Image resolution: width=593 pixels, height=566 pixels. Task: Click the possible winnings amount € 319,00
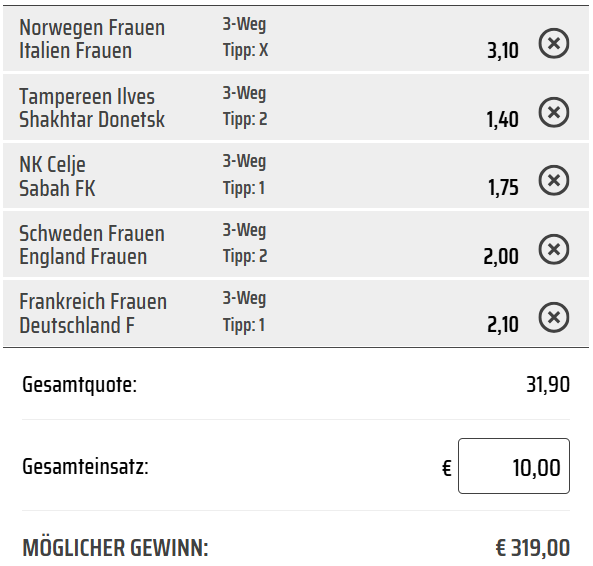(532, 547)
